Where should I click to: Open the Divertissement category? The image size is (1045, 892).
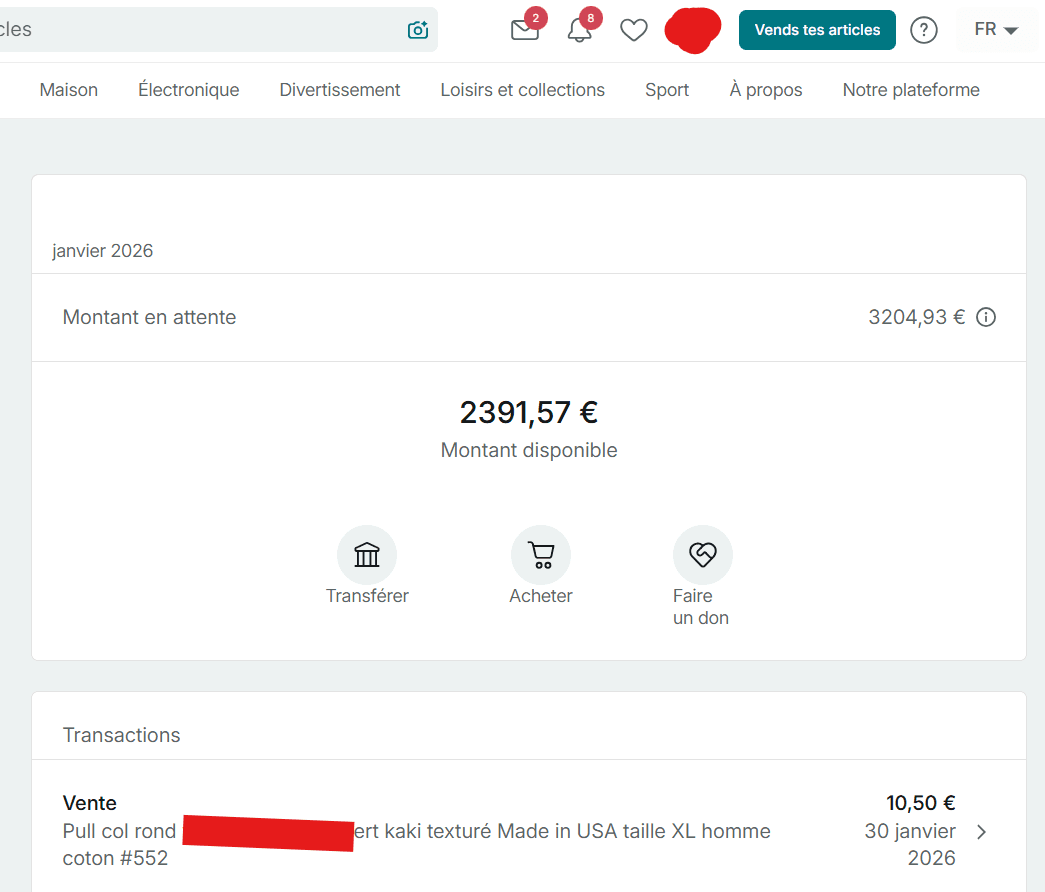pyautogui.click(x=340, y=90)
